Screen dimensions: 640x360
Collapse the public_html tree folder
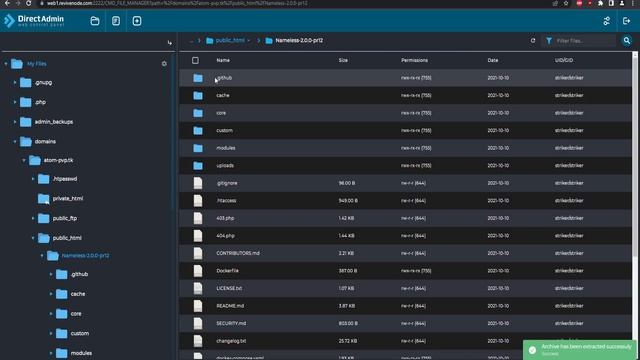(33, 238)
